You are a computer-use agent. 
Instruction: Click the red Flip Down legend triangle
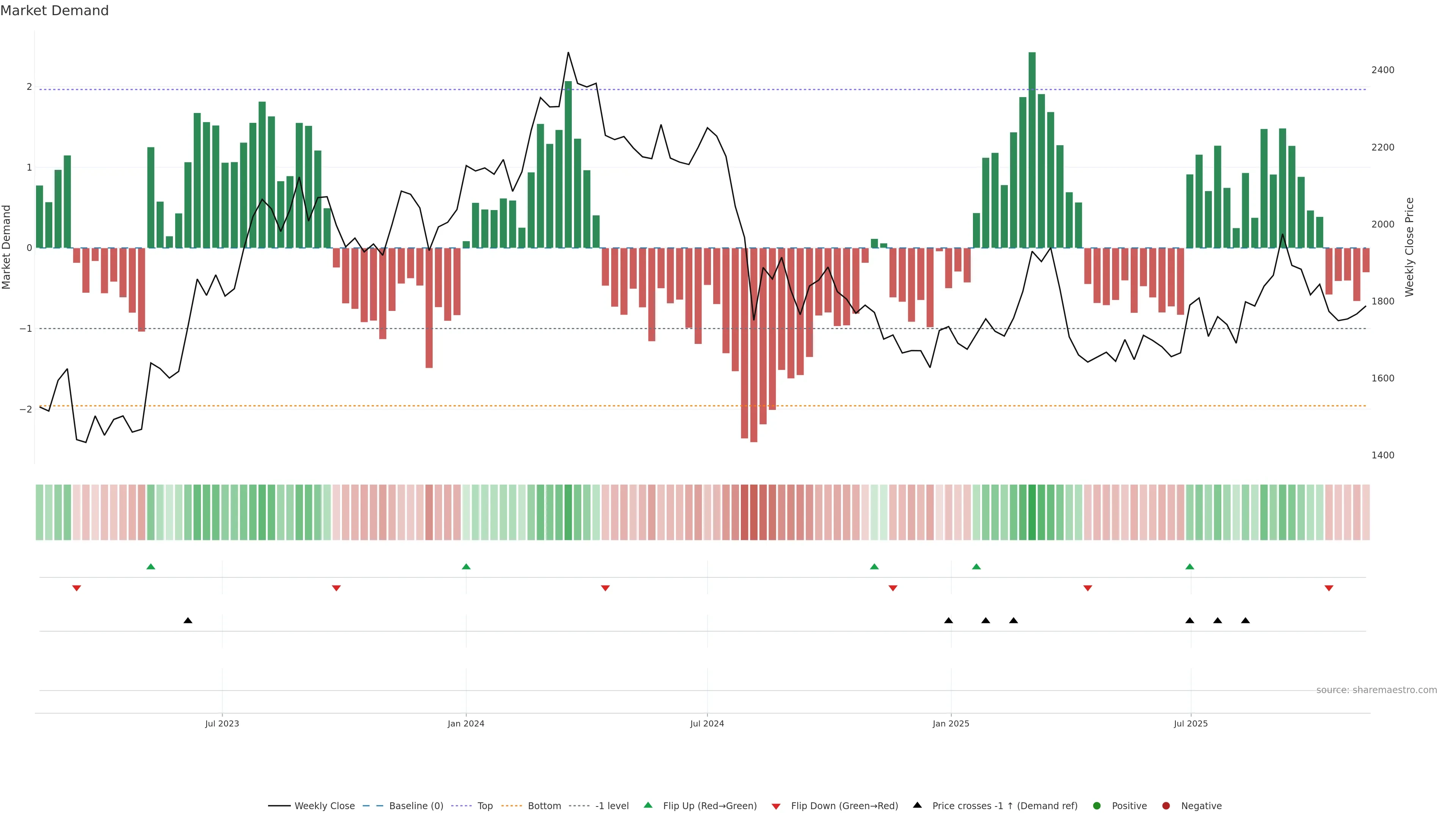776,806
